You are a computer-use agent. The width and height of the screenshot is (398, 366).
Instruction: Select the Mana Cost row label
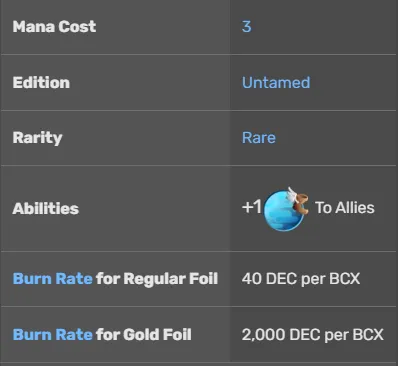[x=54, y=27]
